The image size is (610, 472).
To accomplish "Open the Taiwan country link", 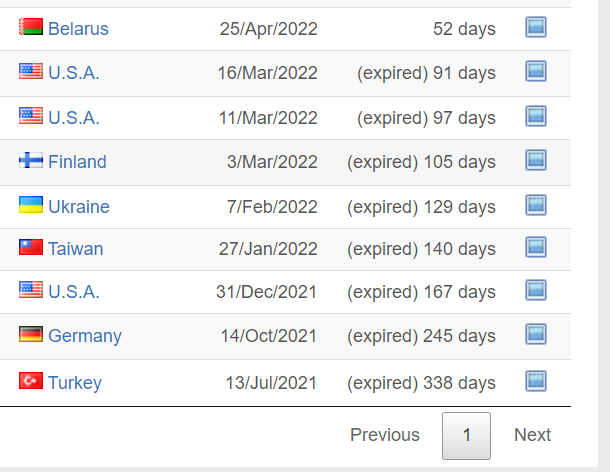I will [75, 249].
